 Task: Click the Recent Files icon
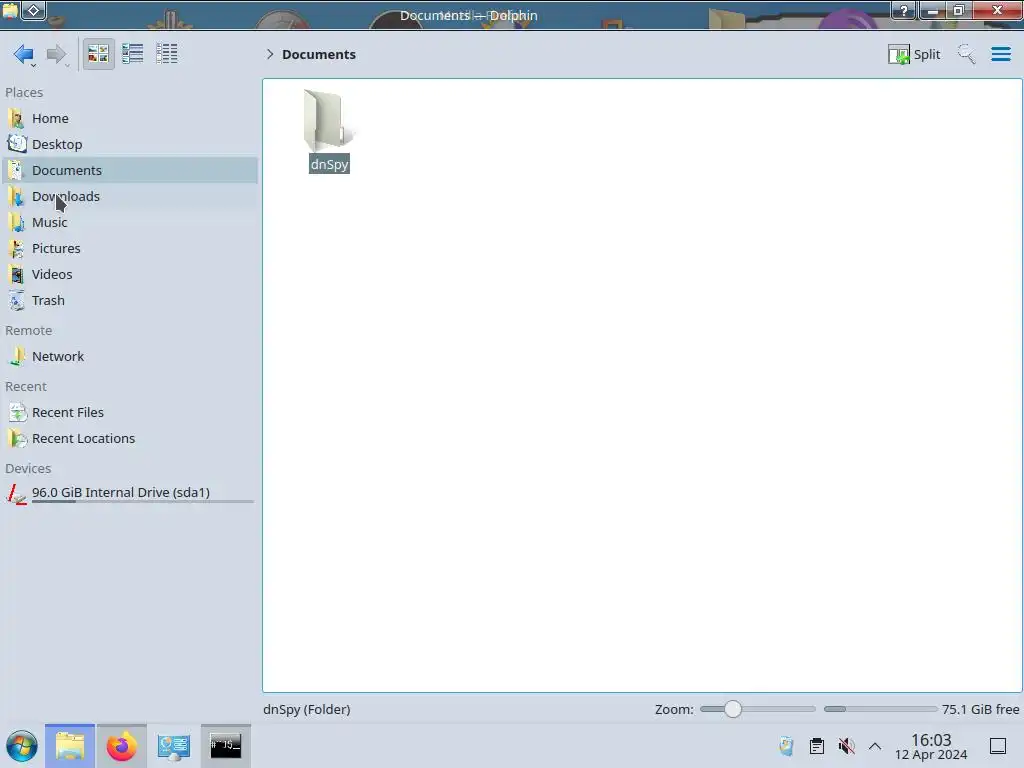tap(16, 413)
